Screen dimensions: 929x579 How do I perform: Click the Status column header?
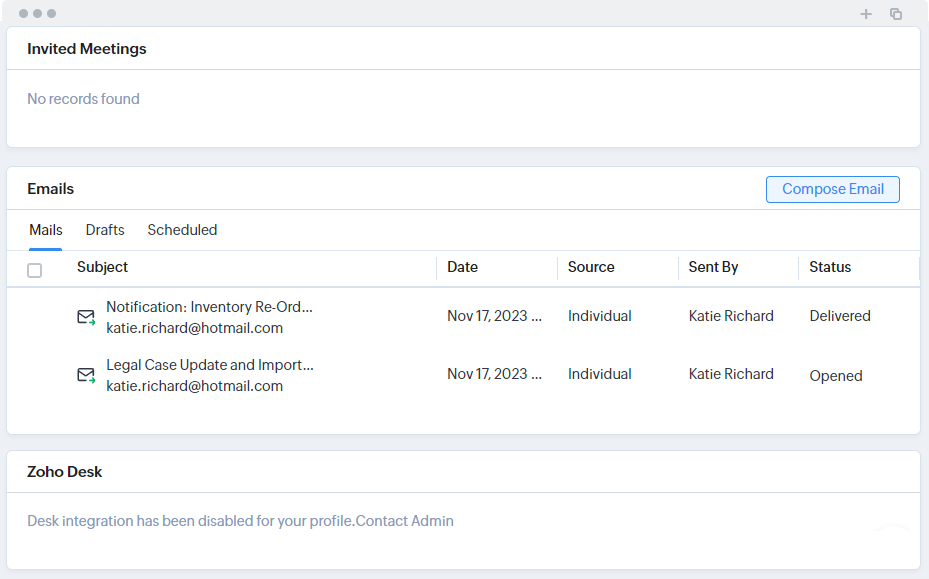[x=830, y=267]
